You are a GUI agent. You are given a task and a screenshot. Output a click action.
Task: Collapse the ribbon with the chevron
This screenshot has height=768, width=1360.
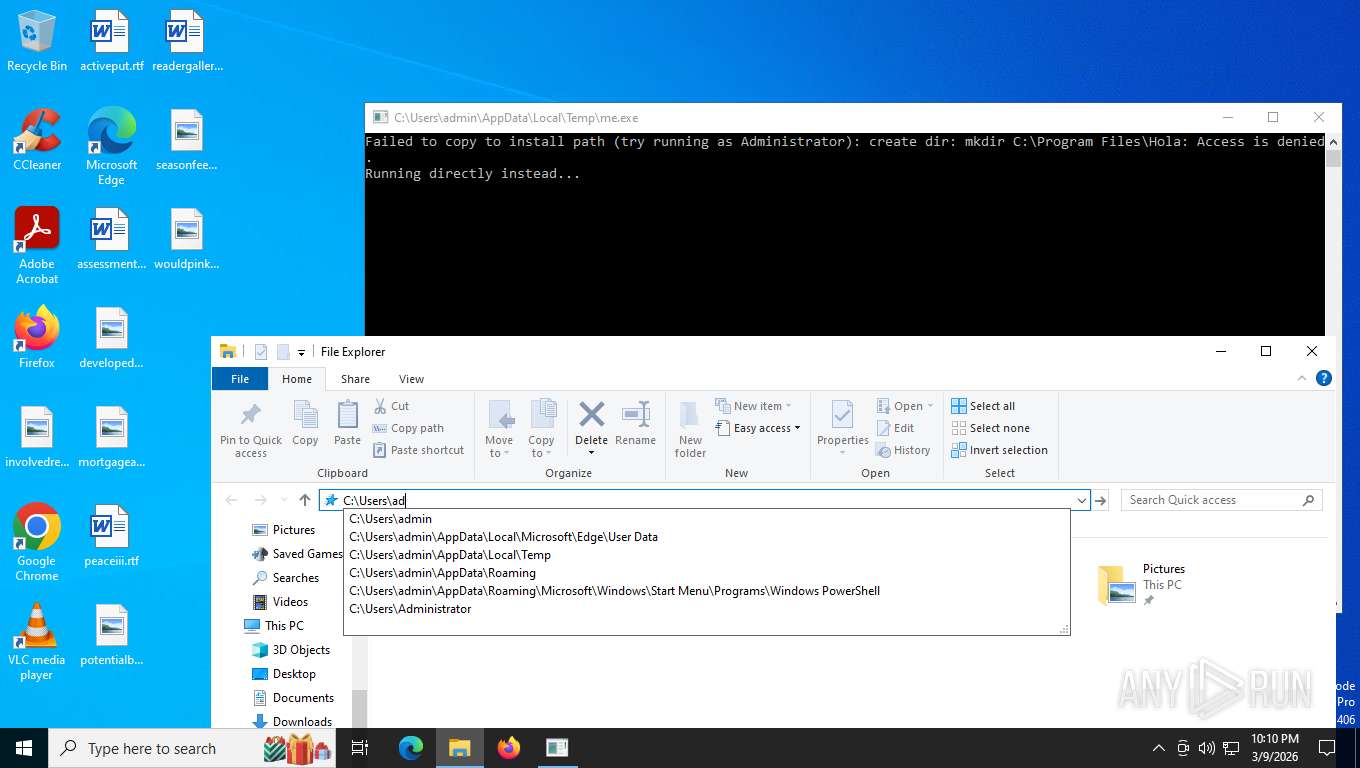(x=1302, y=378)
